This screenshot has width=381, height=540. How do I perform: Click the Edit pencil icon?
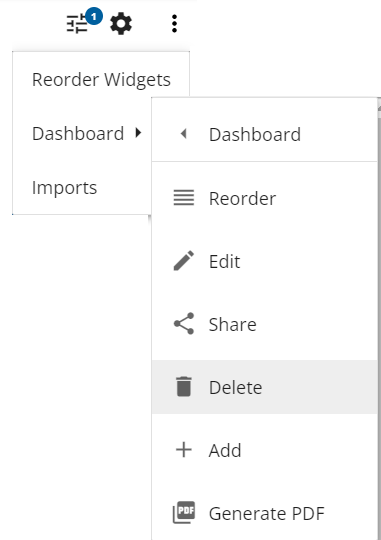184,261
